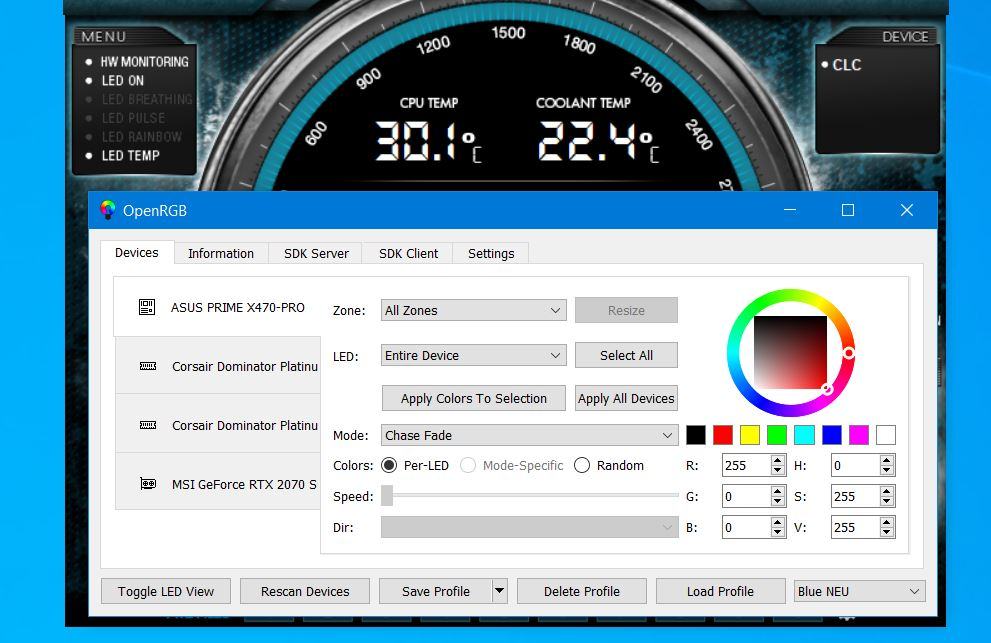Open the Save Profile arrow menu
Screen dimensions: 991x643
pyautogui.click(x=499, y=591)
